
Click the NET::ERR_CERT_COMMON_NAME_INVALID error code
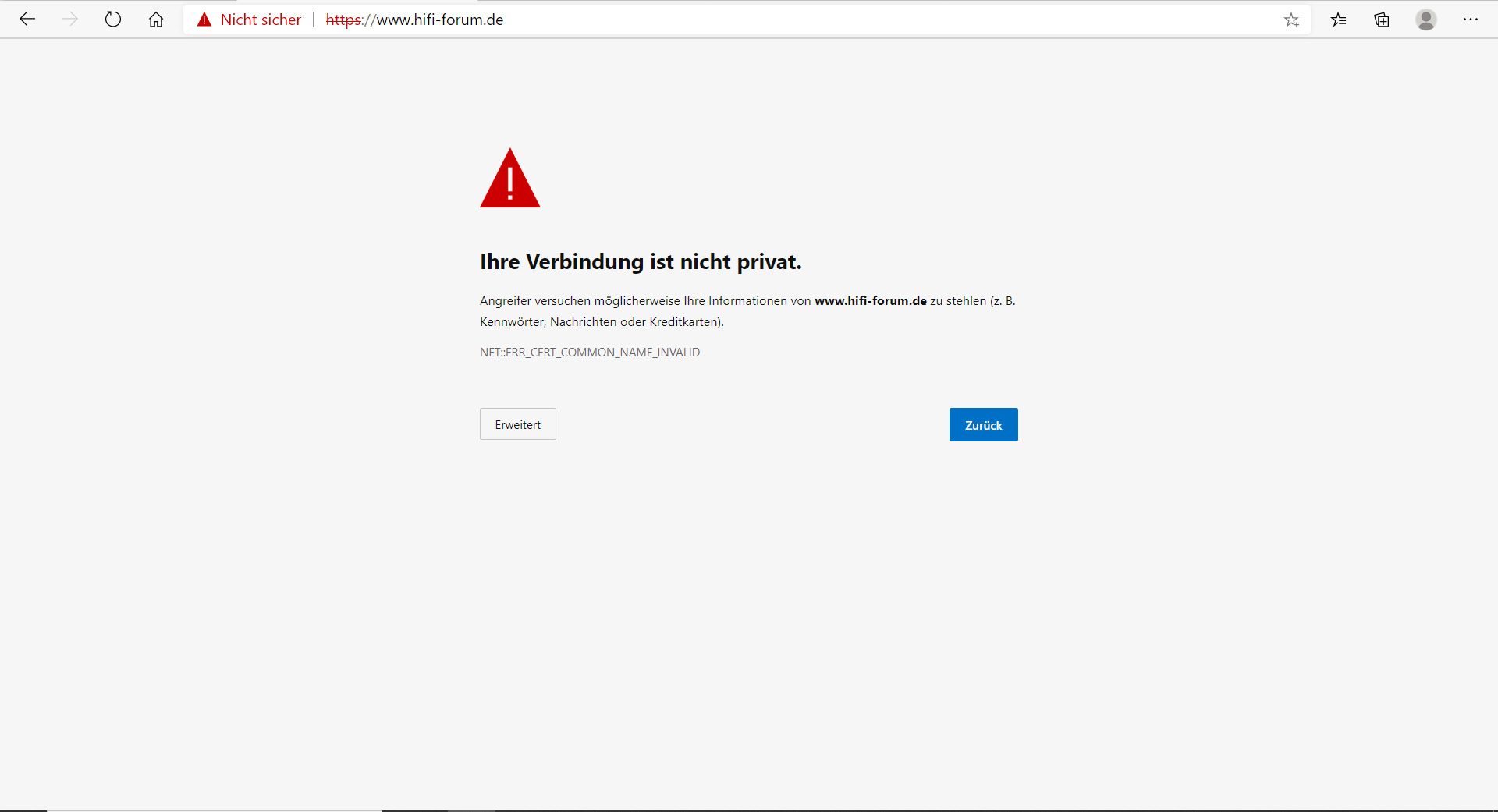(x=590, y=353)
